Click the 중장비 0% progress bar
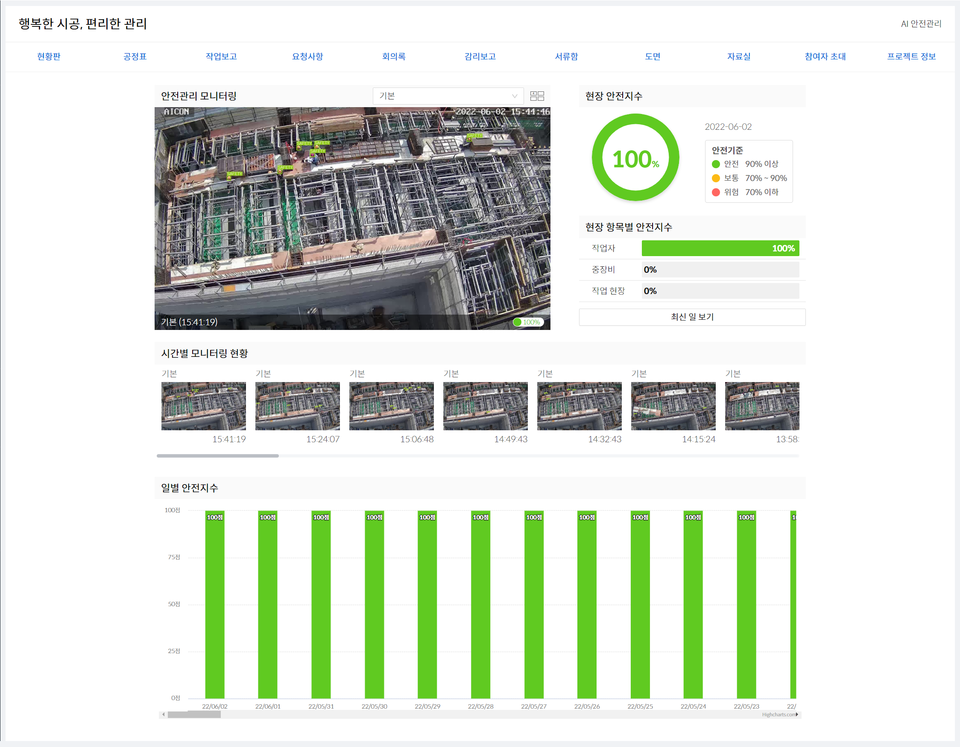Image resolution: width=960 pixels, height=747 pixels. (721, 269)
